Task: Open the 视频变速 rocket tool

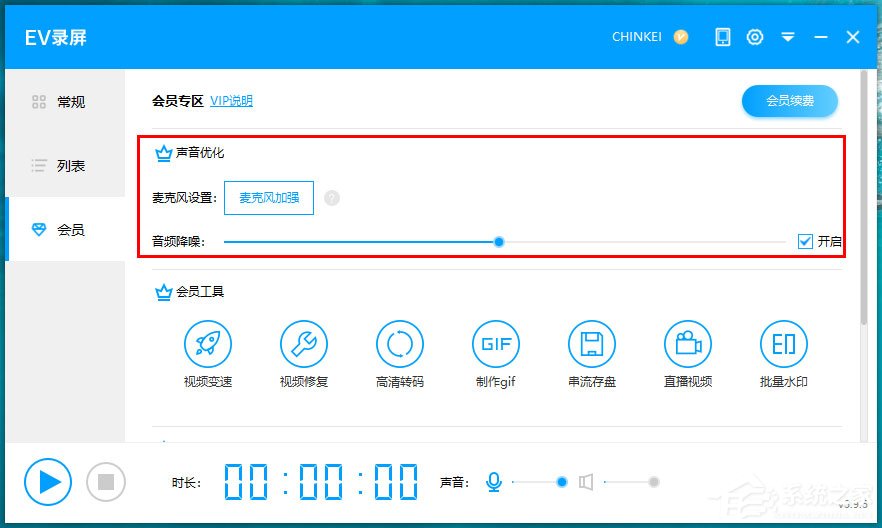Action: tap(208, 345)
